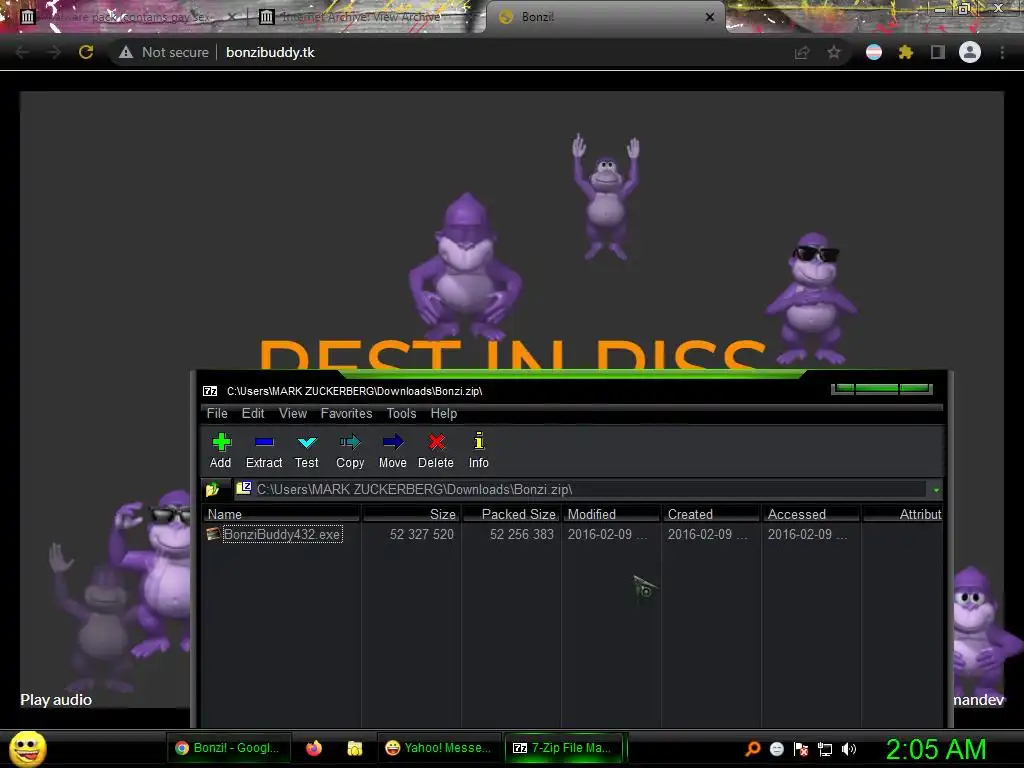This screenshot has height=768, width=1024.
Task: Click the Add button in 7-Zip toolbar
Action: pos(221,451)
